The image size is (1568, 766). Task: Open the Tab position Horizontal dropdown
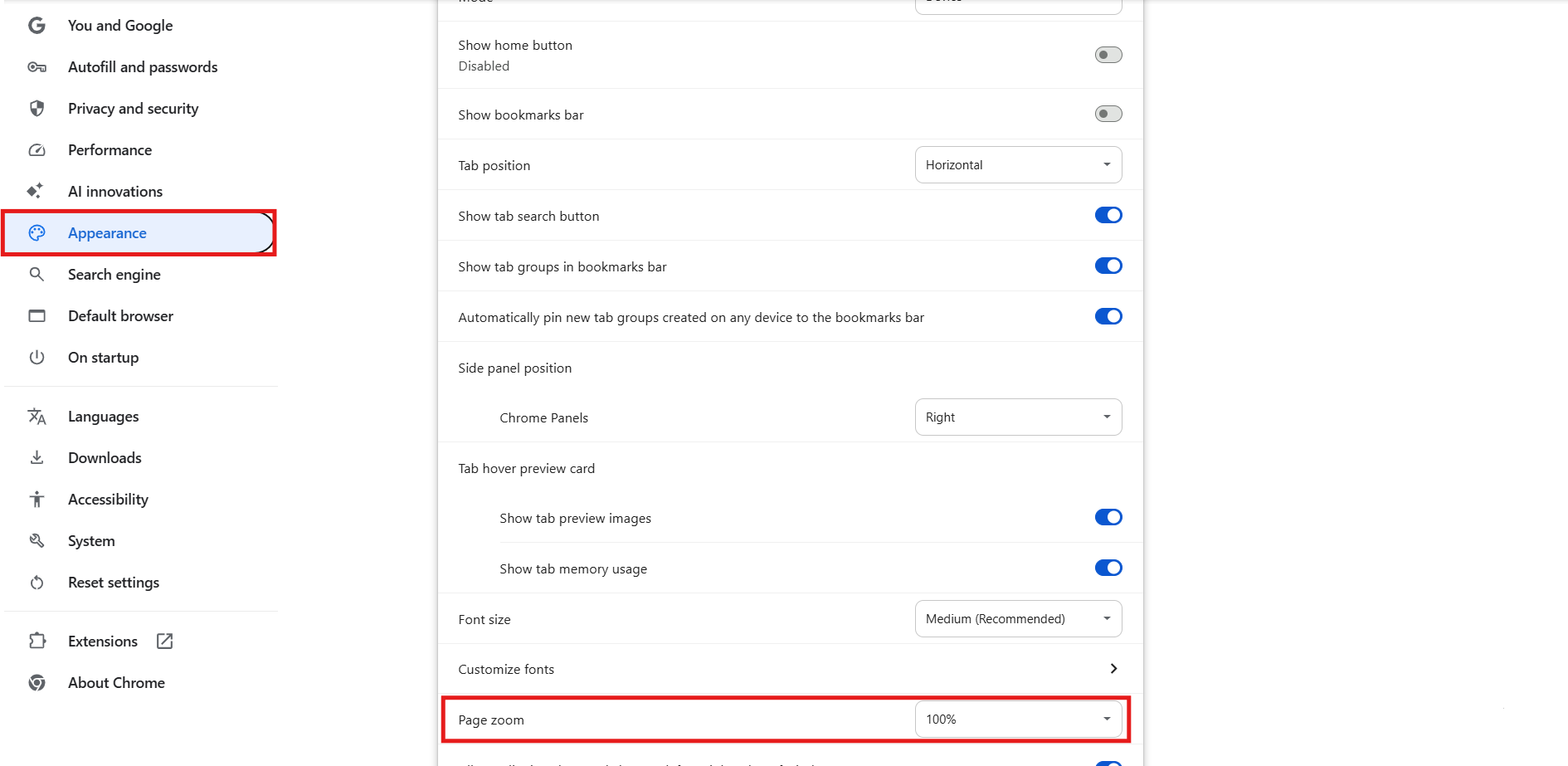coord(1018,164)
